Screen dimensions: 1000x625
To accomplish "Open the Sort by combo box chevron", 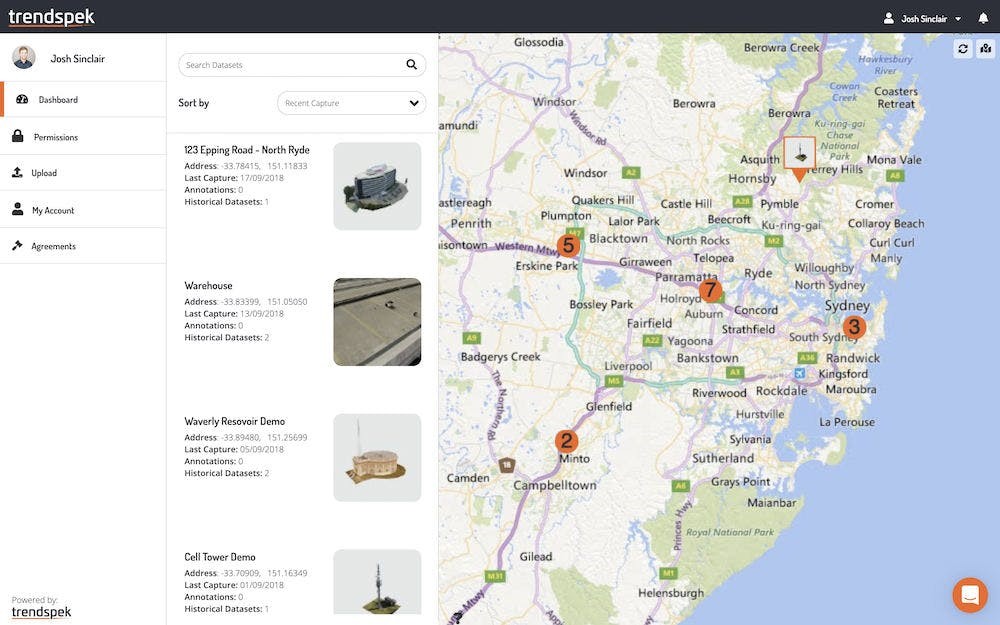I will pyautogui.click(x=412, y=102).
